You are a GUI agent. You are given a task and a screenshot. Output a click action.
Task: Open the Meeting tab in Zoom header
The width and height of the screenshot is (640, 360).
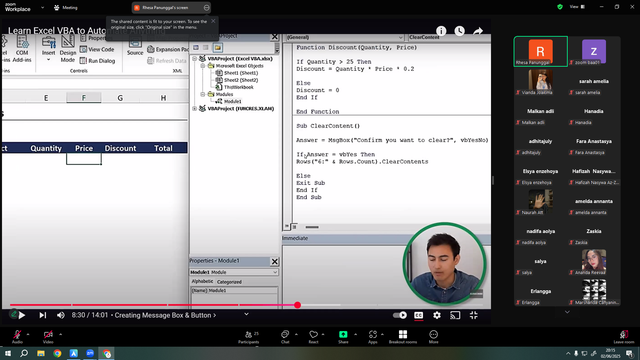[66, 7]
